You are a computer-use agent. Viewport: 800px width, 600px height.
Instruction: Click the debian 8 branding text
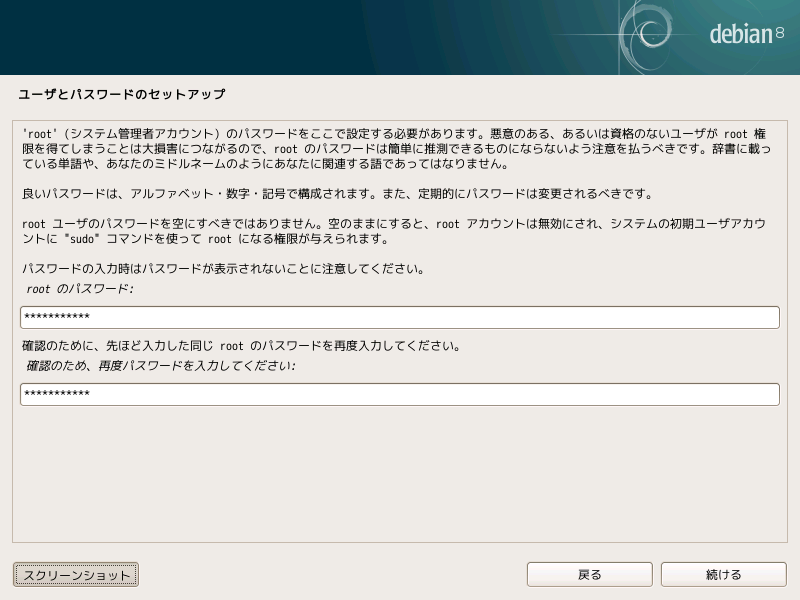(742, 32)
